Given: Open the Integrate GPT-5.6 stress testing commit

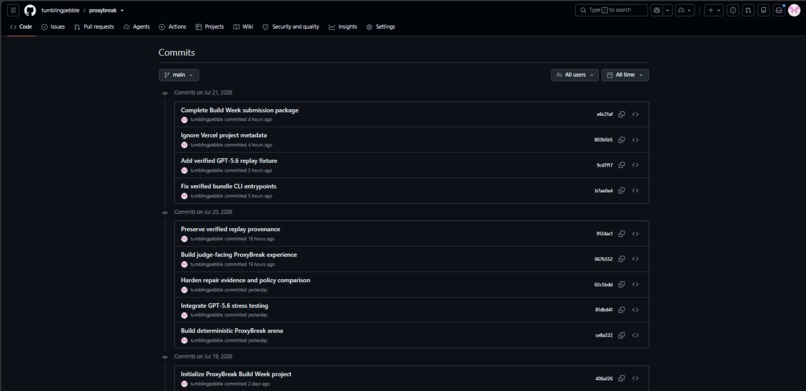Looking at the screenshot, I should click(x=224, y=306).
